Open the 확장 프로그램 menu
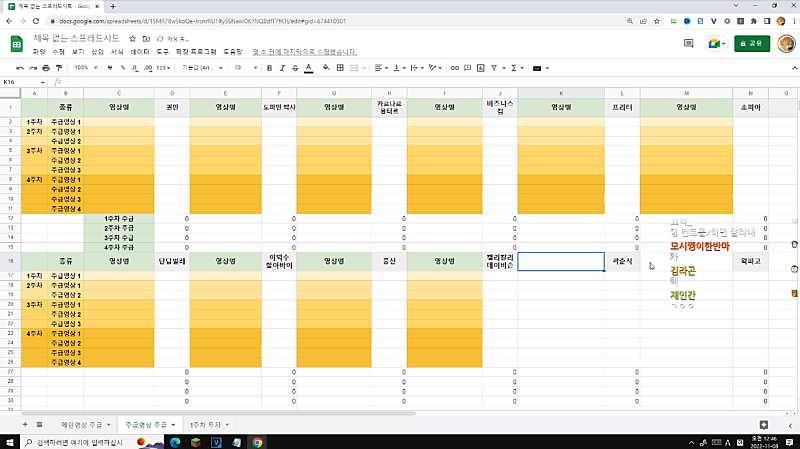The width and height of the screenshot is (800, 449). (x=196, y=52)
